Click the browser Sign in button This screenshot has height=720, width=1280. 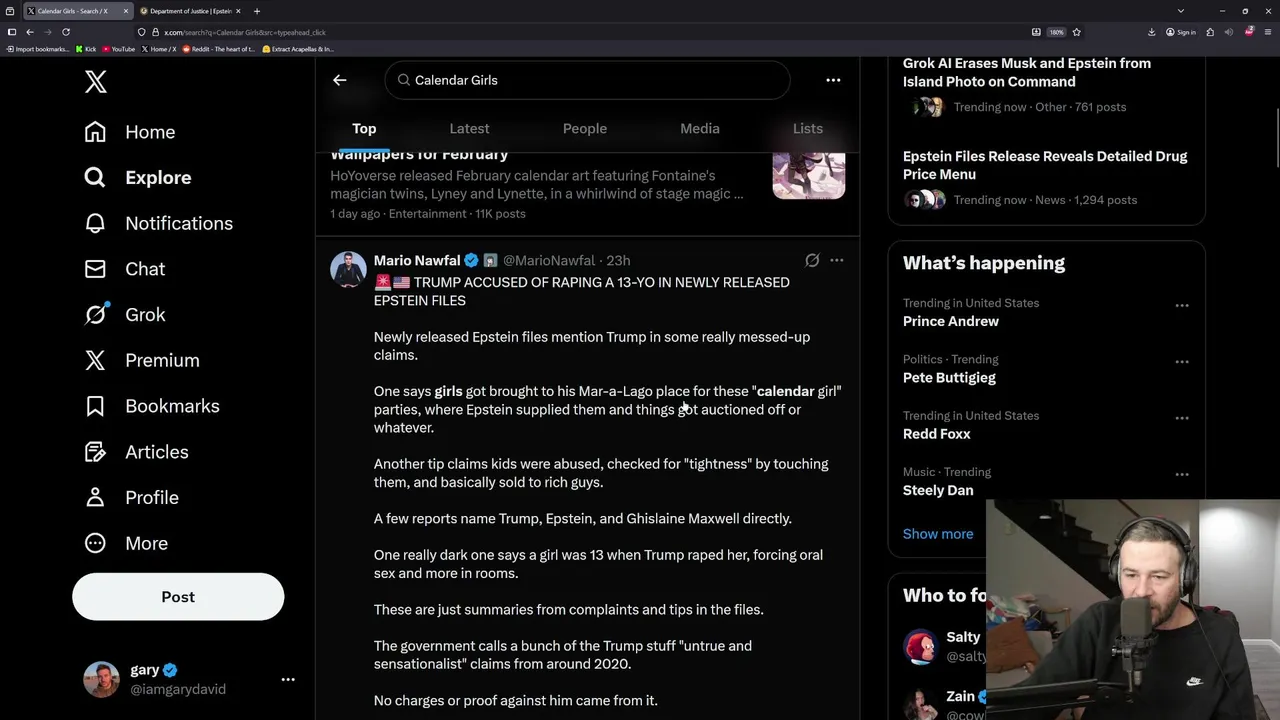[1181, 32]
